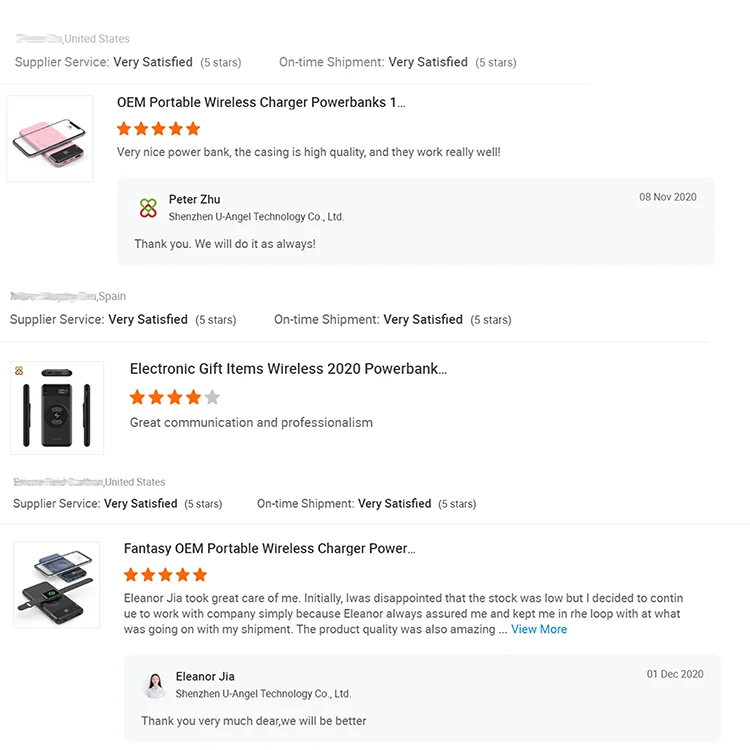Click the Fantasy OEM charger product thumbnail
Image resolution: width=750 pixels, height=750 pixels.
[56, 585]
